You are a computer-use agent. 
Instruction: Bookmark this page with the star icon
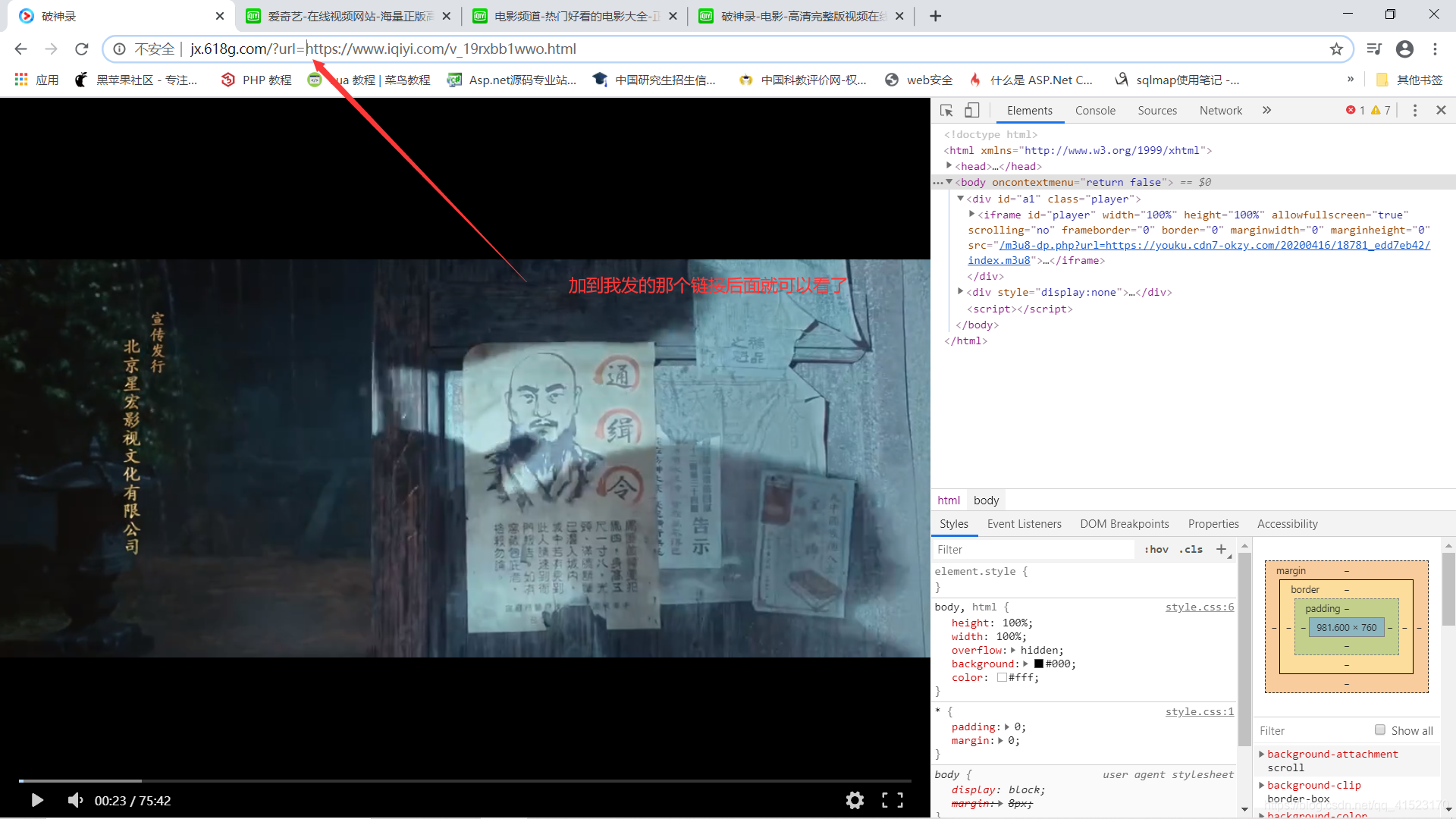tap(1336, 49)
